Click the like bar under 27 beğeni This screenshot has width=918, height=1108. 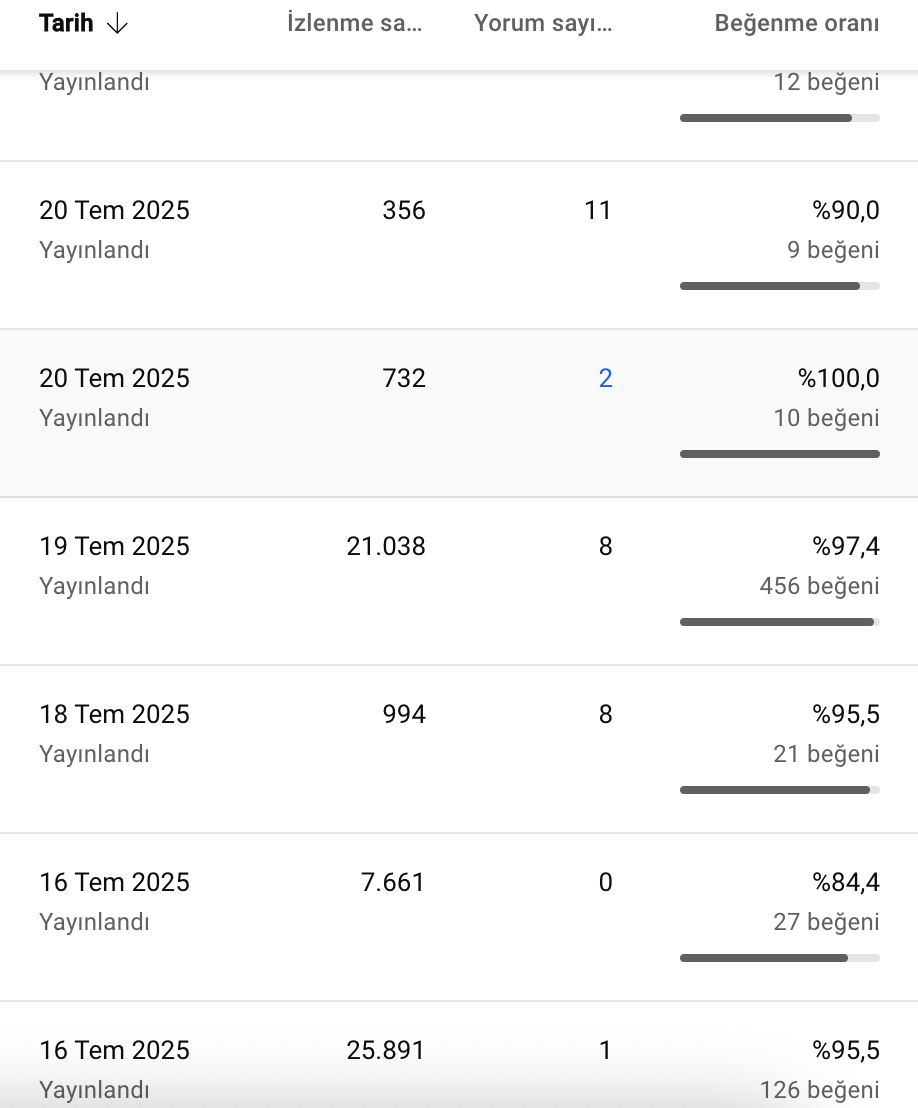[x=779, y=958]
